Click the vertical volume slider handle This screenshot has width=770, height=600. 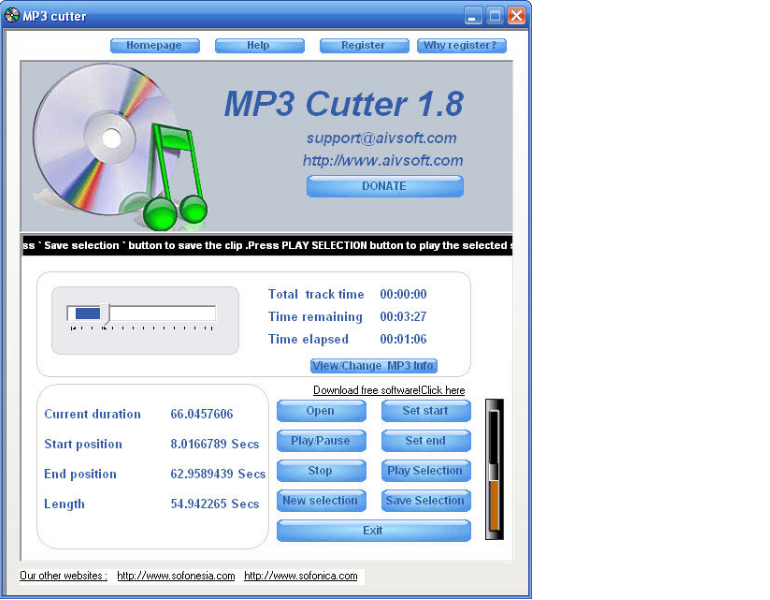pyautogui.click(x=494, y=472)
